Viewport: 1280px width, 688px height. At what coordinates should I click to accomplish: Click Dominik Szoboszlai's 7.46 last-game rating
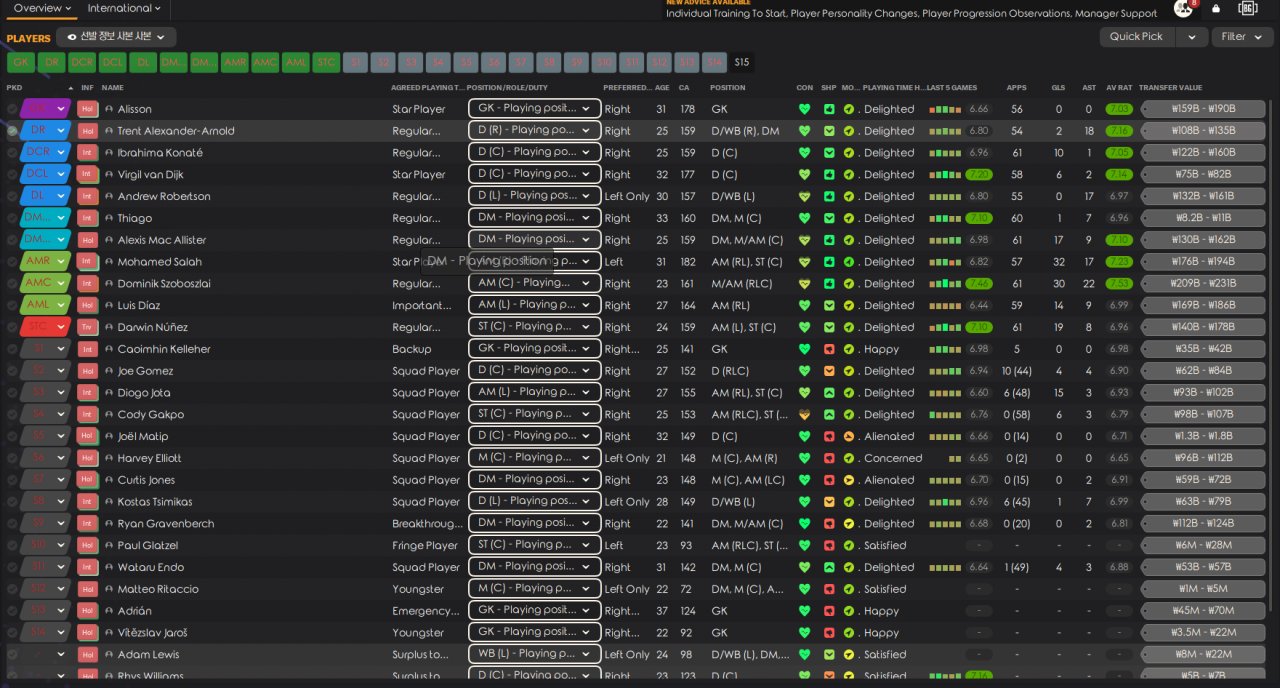pyautogui.click(x=979, y=284)
